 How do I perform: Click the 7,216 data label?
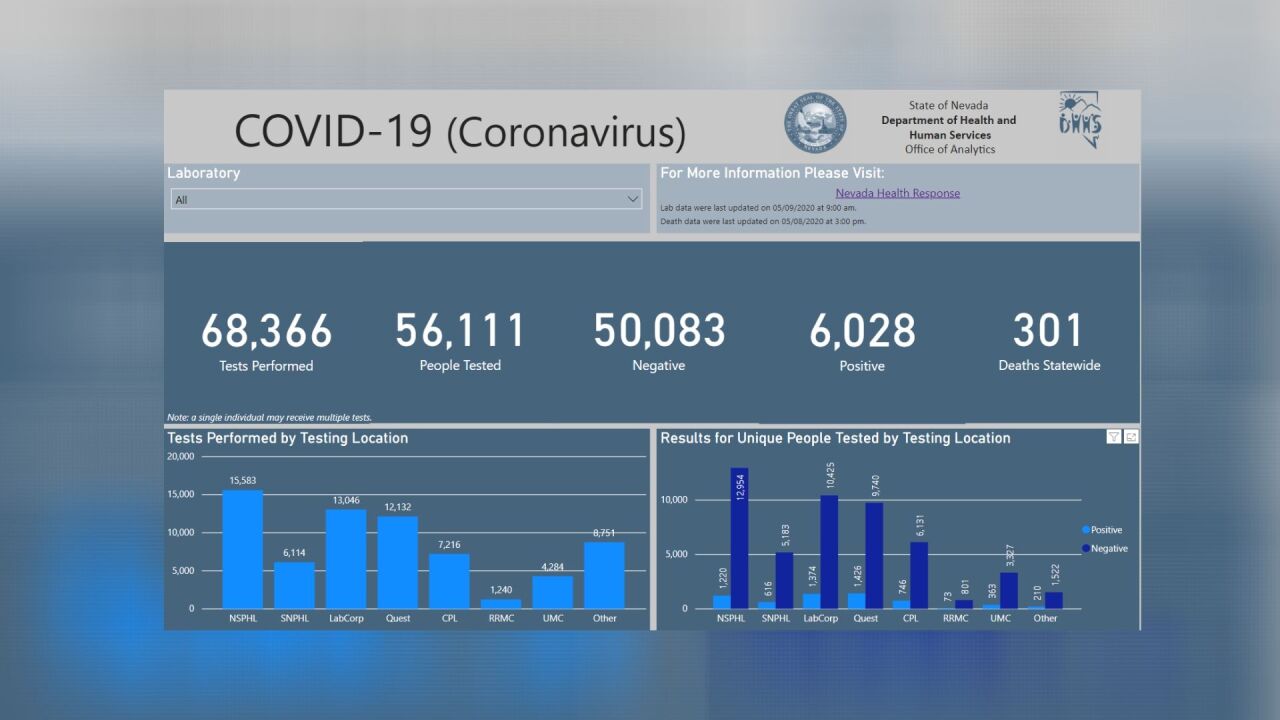pos(449,545)
